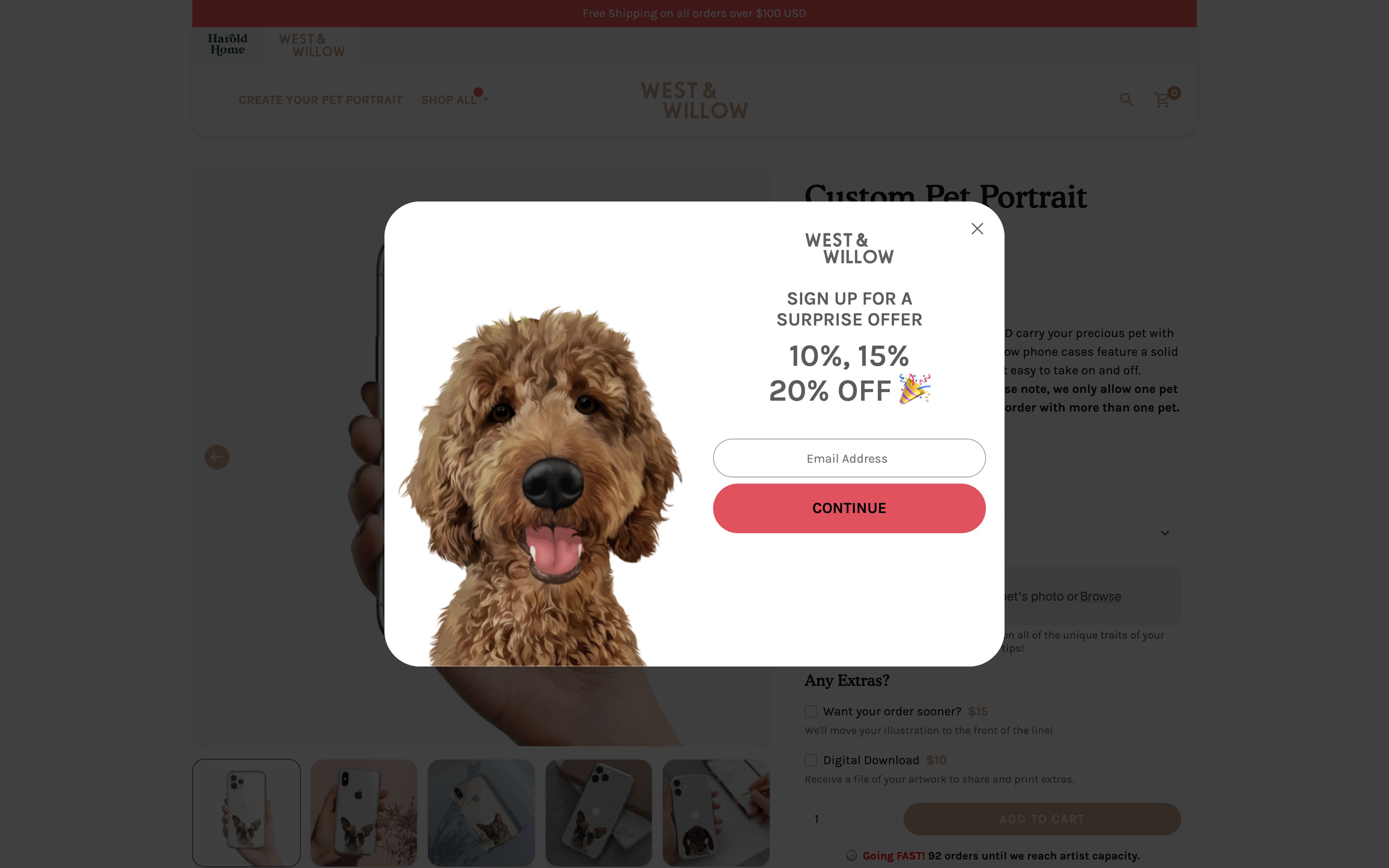Click the party popper emoji
This screenshot has height=868, width=1389.
click(914, 389)
